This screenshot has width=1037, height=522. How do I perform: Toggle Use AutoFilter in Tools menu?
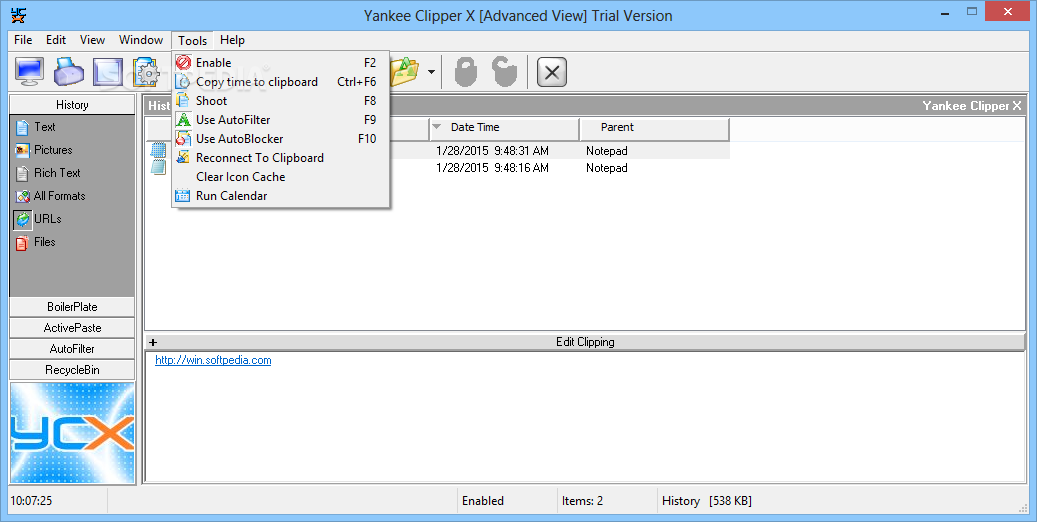[x=280, y=120]
